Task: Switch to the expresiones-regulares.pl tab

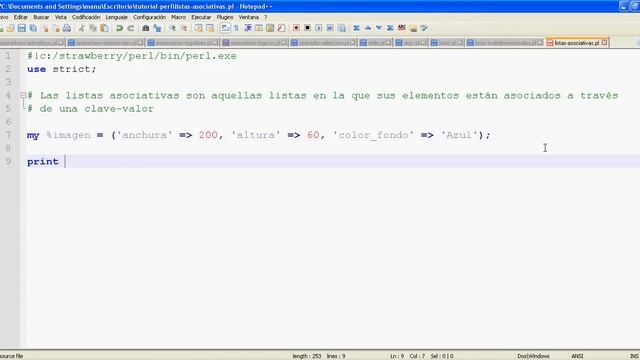Action: pyautogui.click(x=183, y=43)
